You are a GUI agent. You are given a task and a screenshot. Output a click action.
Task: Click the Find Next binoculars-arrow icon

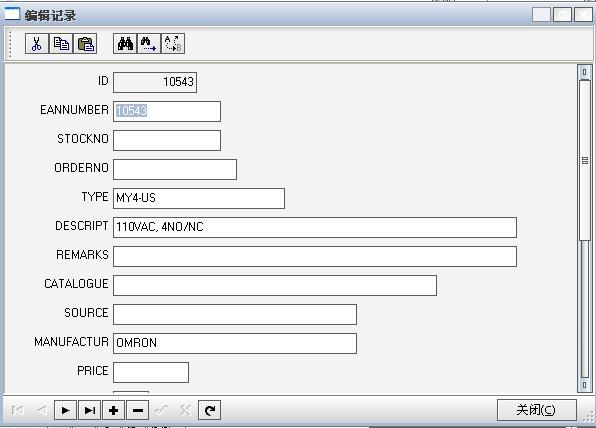(x=149, y=44)
